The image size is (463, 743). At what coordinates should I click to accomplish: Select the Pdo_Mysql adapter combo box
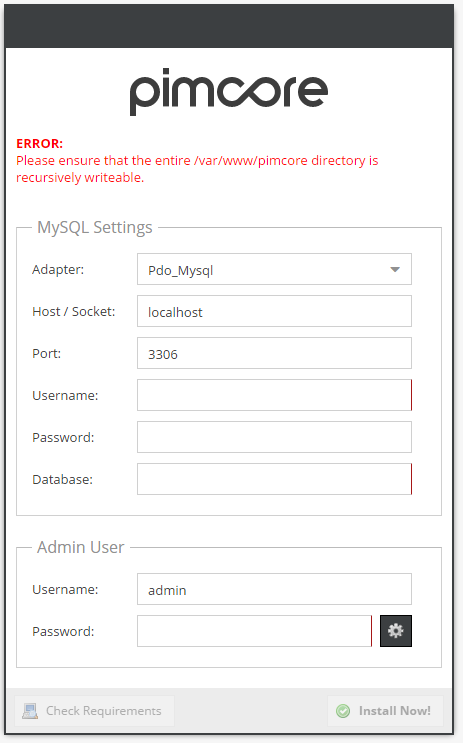274,269
